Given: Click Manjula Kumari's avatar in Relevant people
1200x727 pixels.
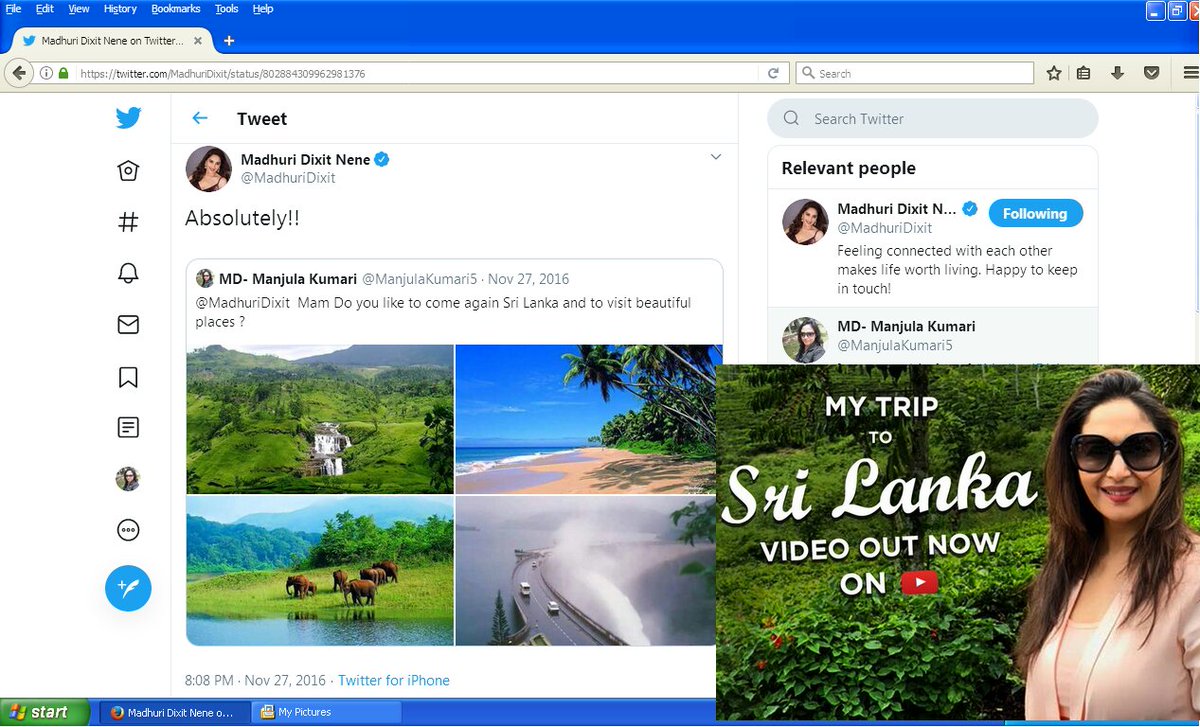Looking at the screenshot, I should click(x=804, y=339).
